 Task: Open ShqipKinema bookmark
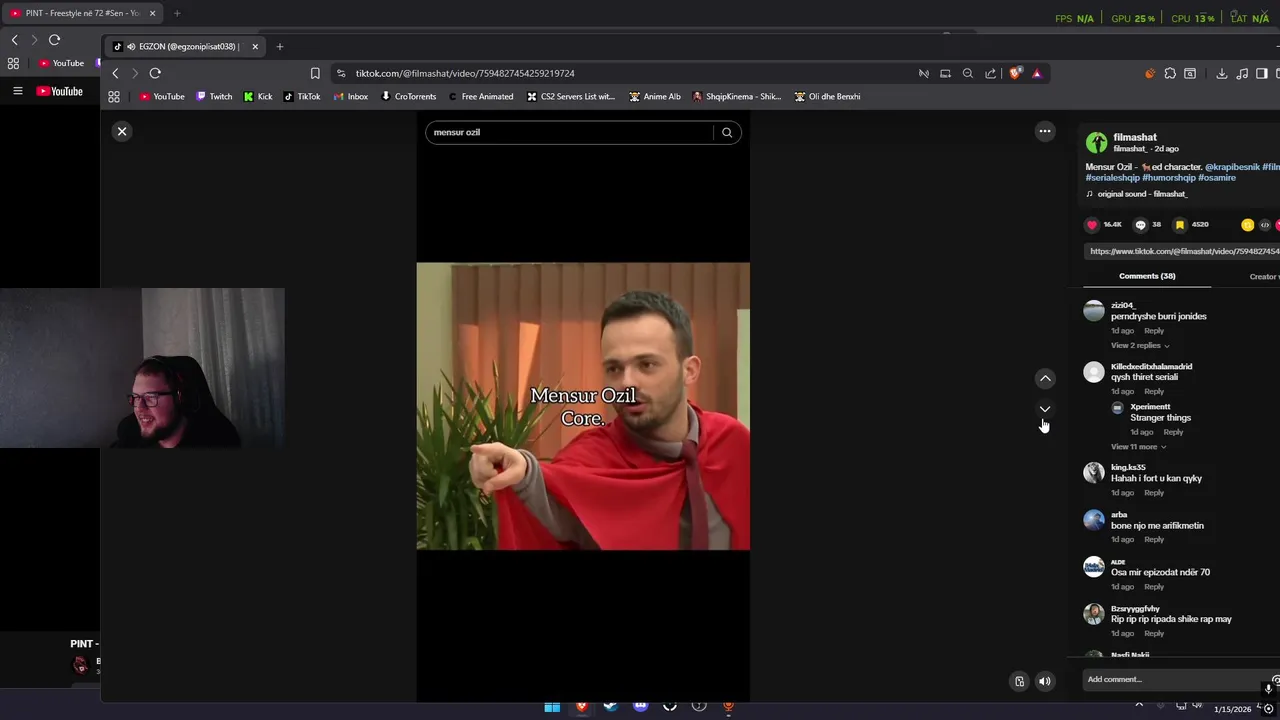737,97
